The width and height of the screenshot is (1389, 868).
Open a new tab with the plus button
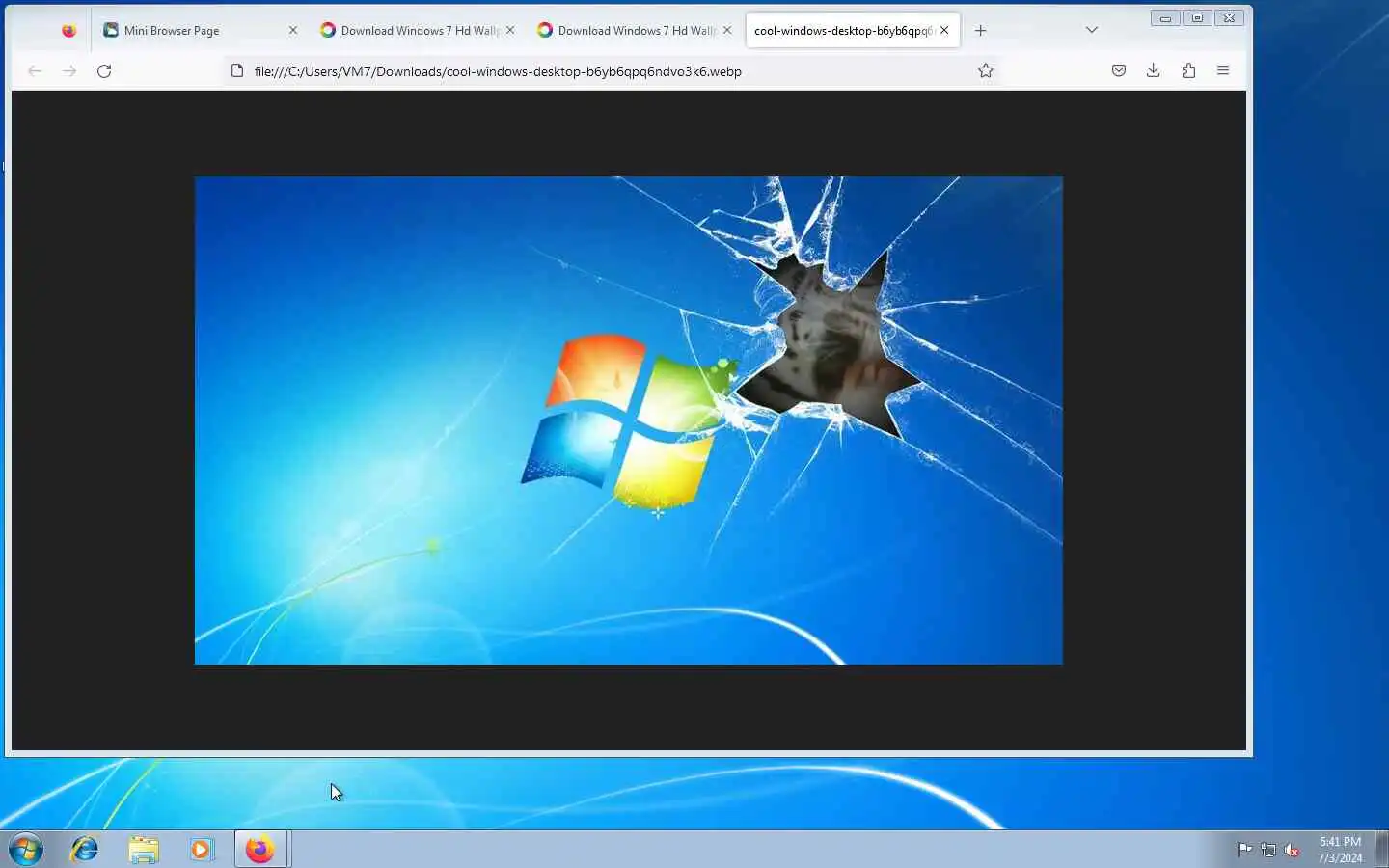point(980,30)
